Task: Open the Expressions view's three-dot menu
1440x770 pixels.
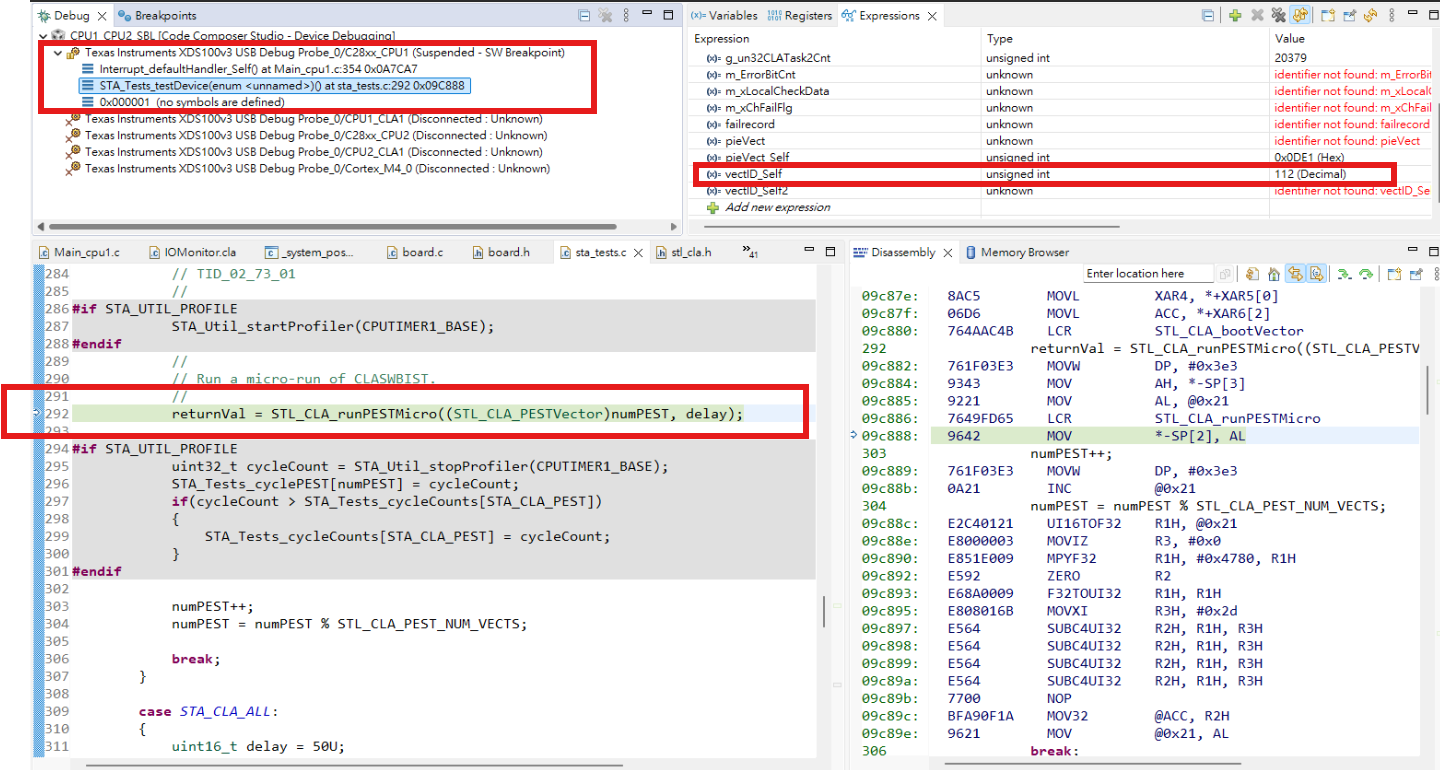Action: [x=1392, y=16]
